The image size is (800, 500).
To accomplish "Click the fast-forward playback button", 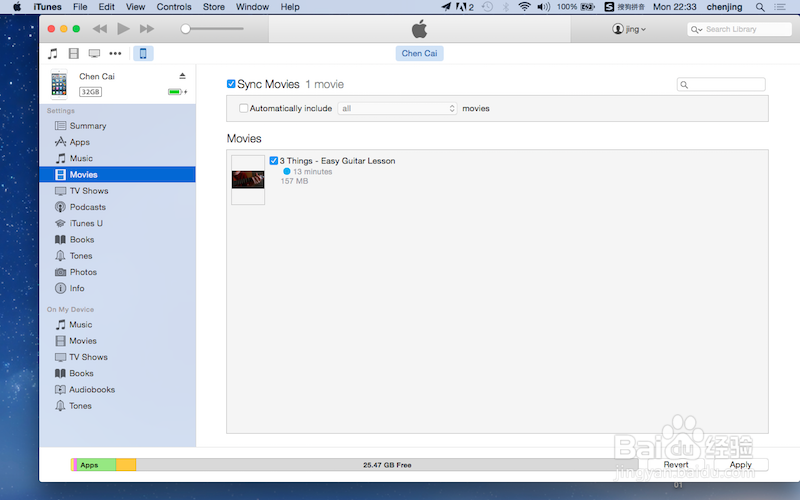I will click(x=147, y=29).
